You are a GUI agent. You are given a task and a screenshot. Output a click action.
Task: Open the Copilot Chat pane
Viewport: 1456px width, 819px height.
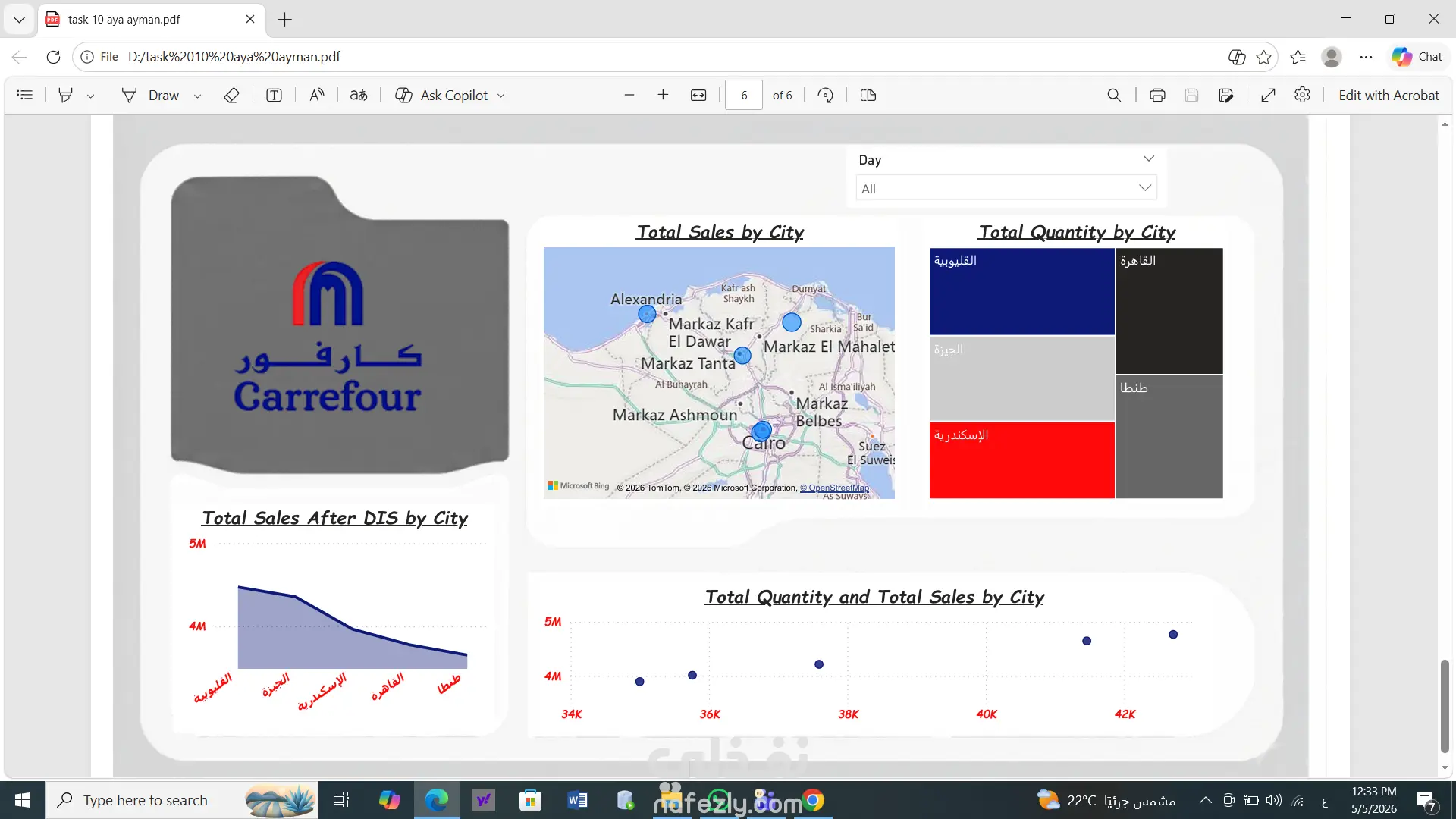click(1417, 57)
